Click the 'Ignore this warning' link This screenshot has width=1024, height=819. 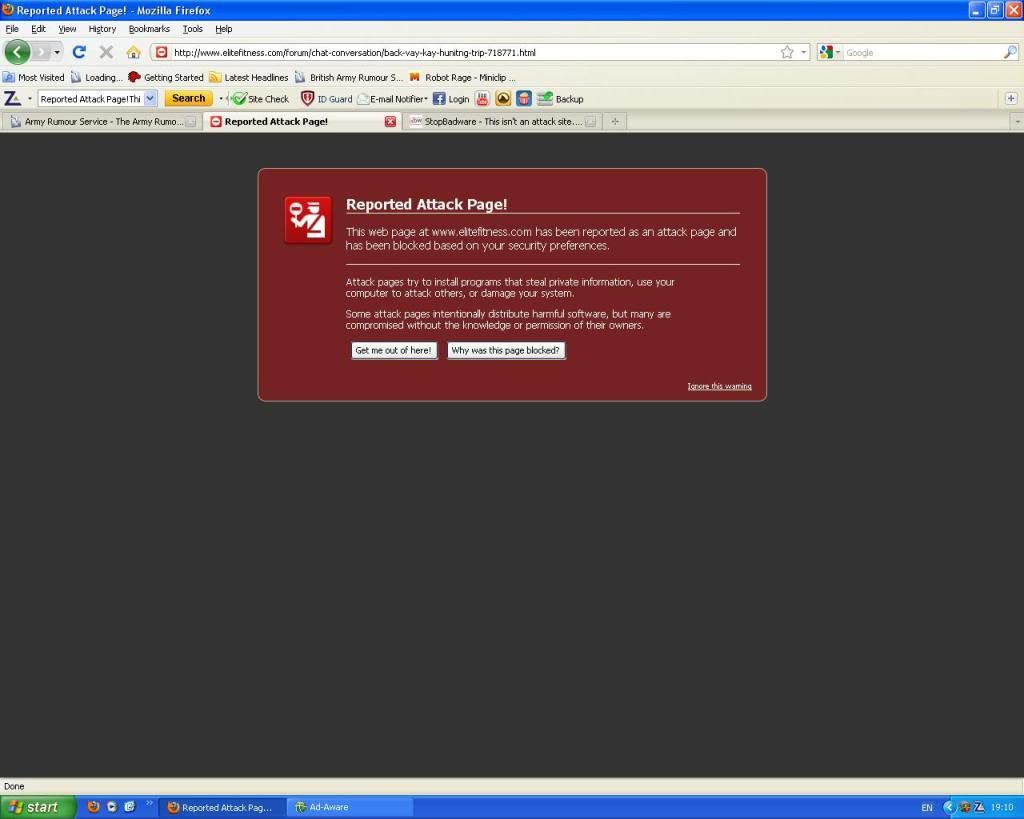point(719,386)
